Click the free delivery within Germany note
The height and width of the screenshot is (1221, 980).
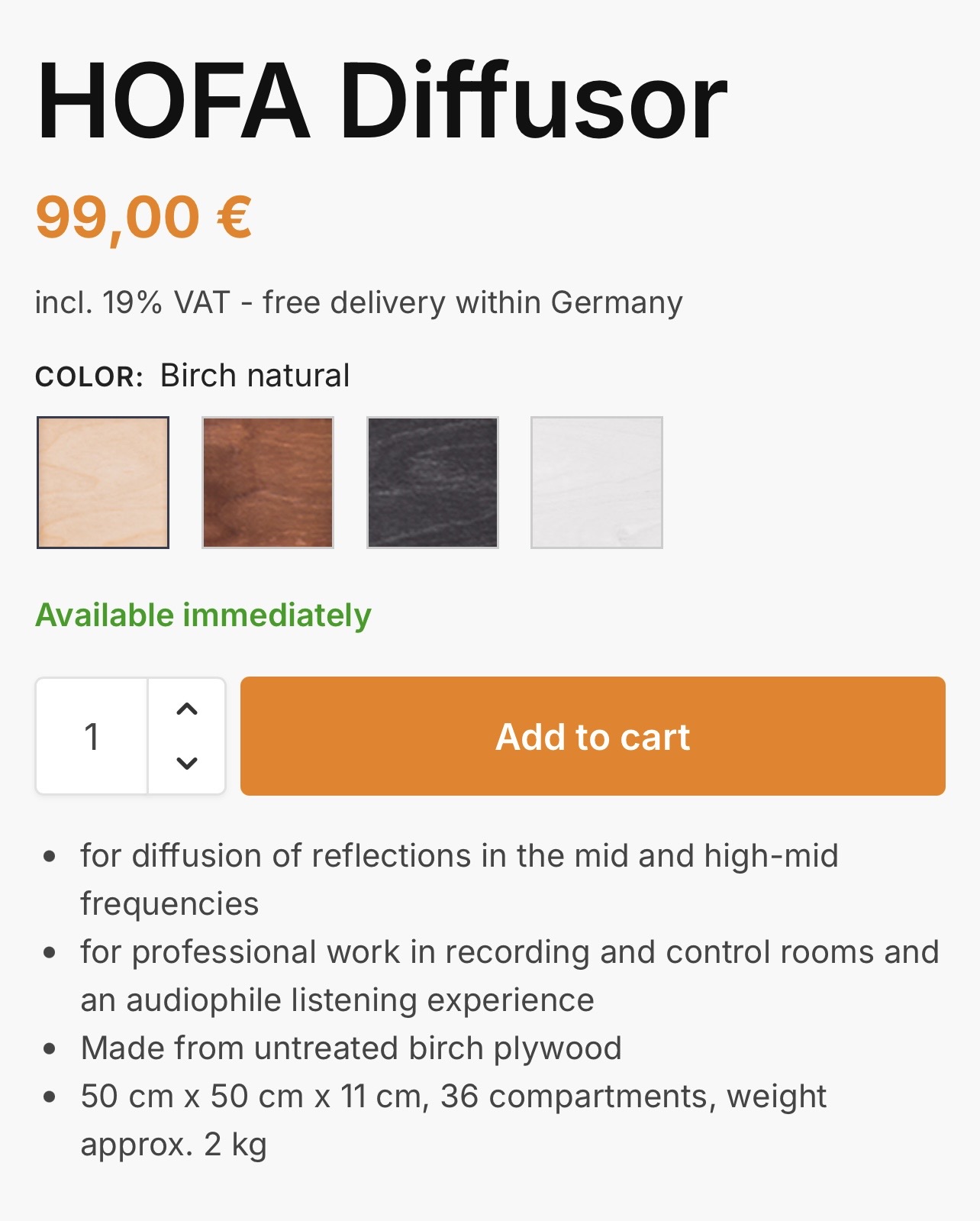point(472,302)
